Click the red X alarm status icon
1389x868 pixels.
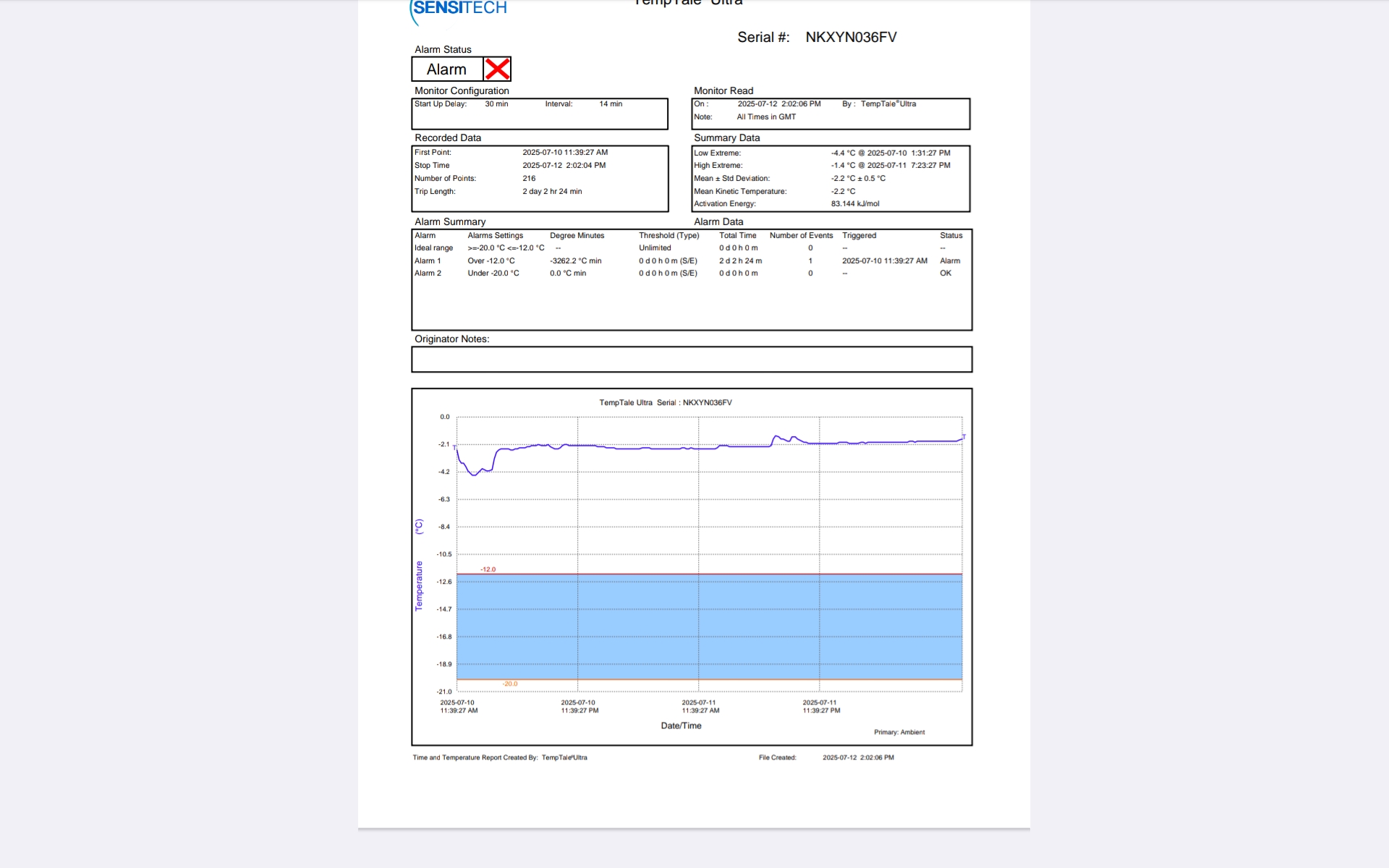point(497,69)
